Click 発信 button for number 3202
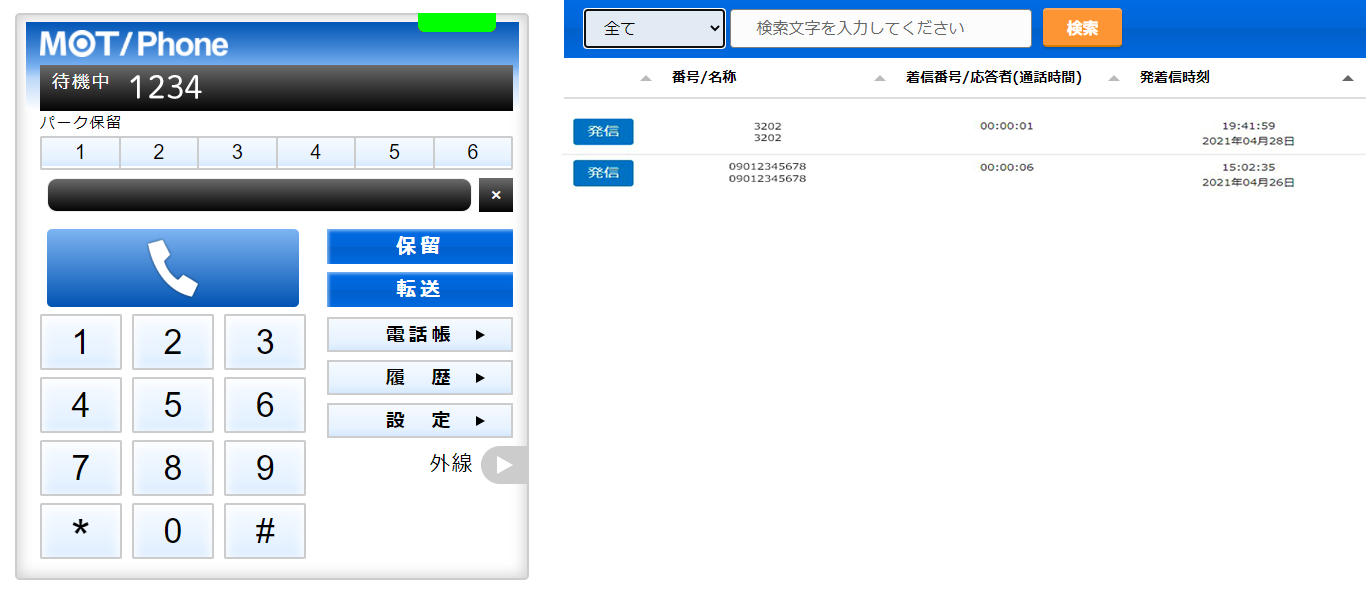 tap(603, 132)
